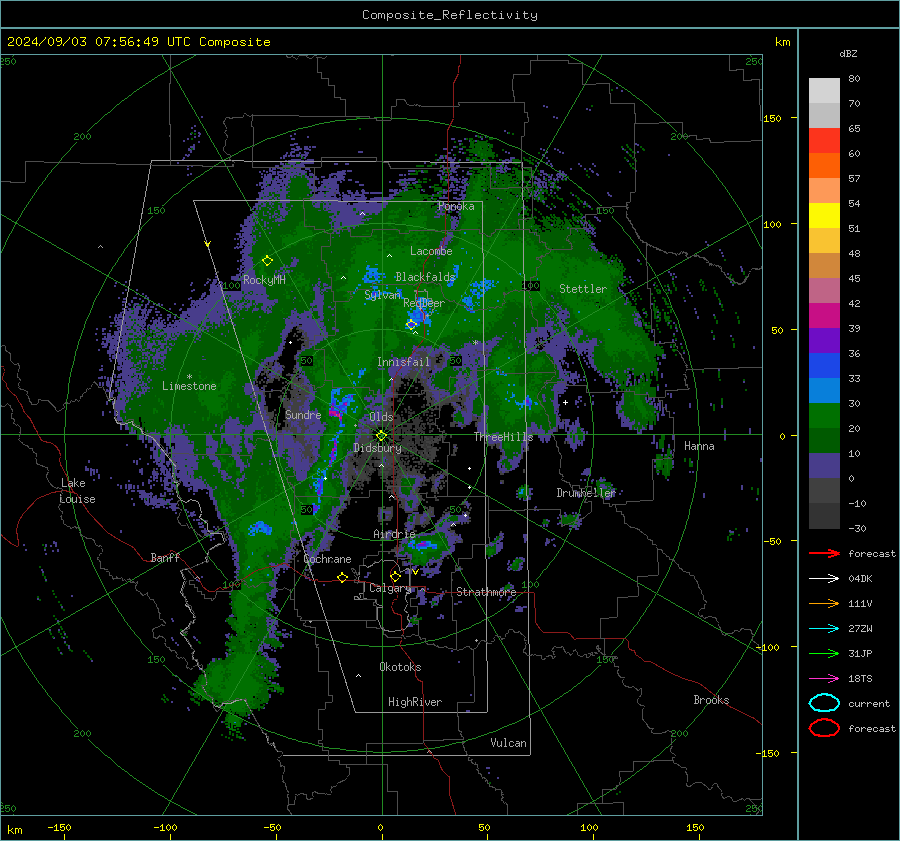Select the 42 dBZ magenta swatch

[x=824, y=315]
